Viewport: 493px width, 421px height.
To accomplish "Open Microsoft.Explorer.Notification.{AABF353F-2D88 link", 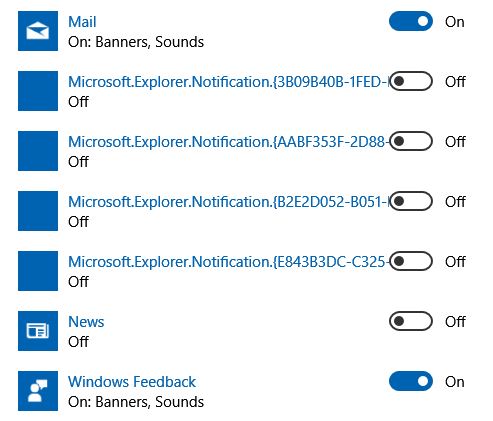I will pyautogui.click(x=228, y=142).
